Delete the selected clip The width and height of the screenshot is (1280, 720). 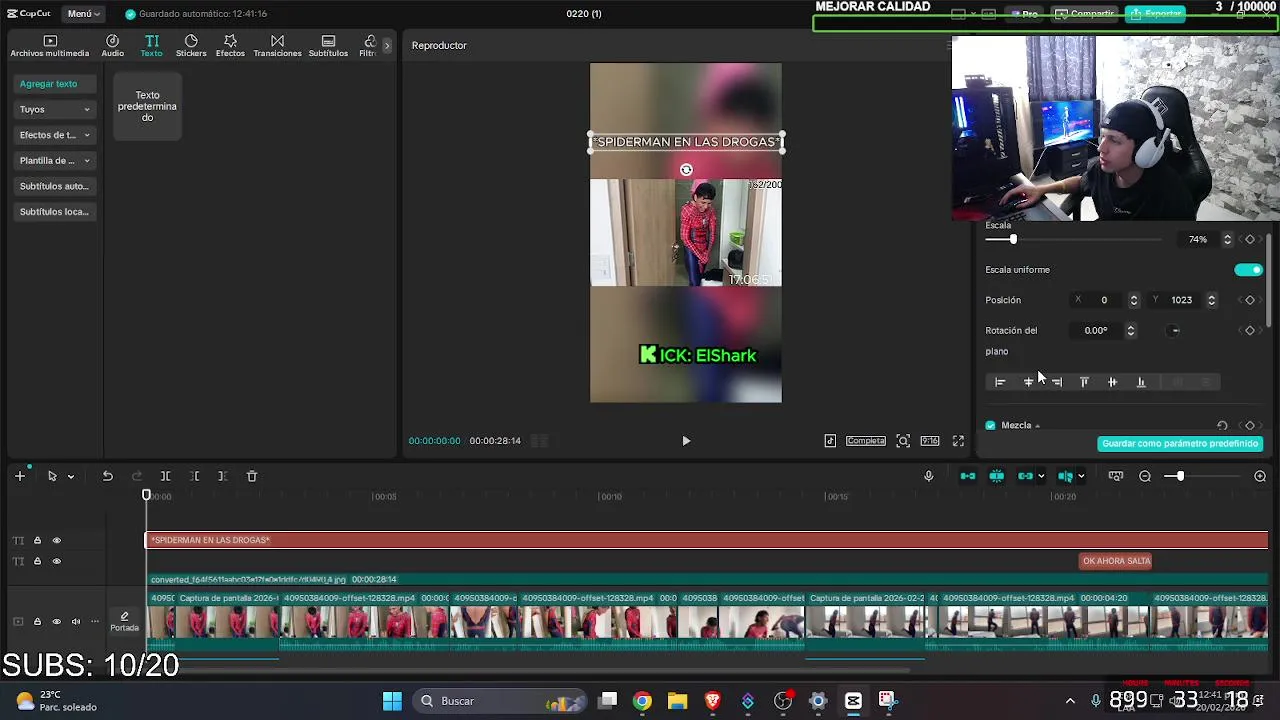tap(252, 477)
